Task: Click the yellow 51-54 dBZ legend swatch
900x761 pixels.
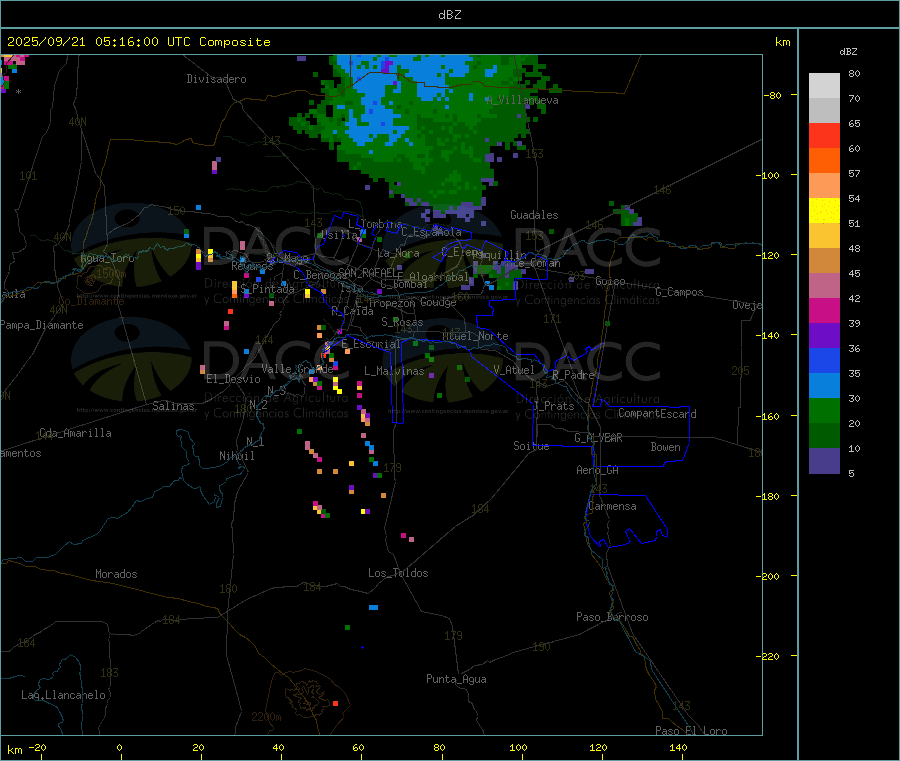Action: click(824, 211)
